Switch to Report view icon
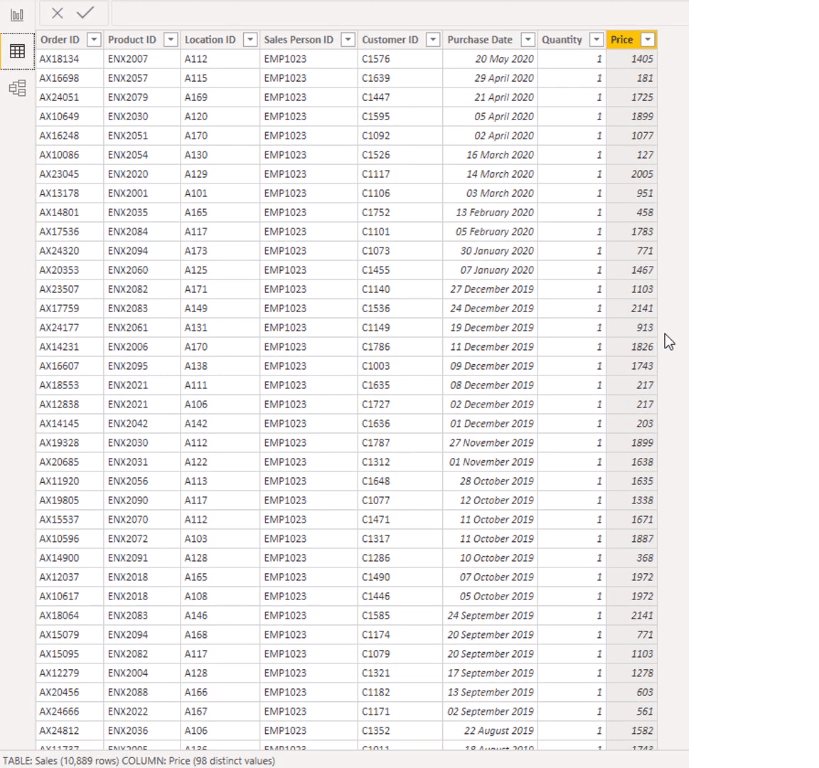819x768 pixels. (17, 14)
